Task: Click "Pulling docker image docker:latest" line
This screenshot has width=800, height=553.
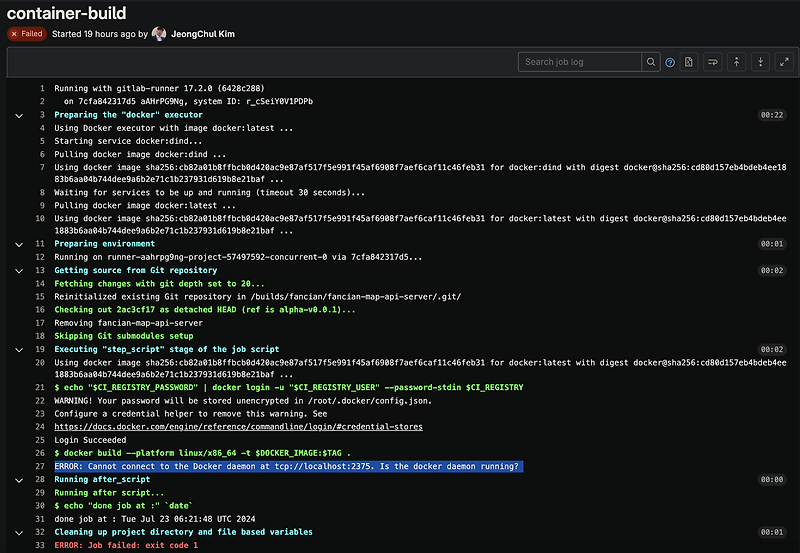Action: point(145,206)
